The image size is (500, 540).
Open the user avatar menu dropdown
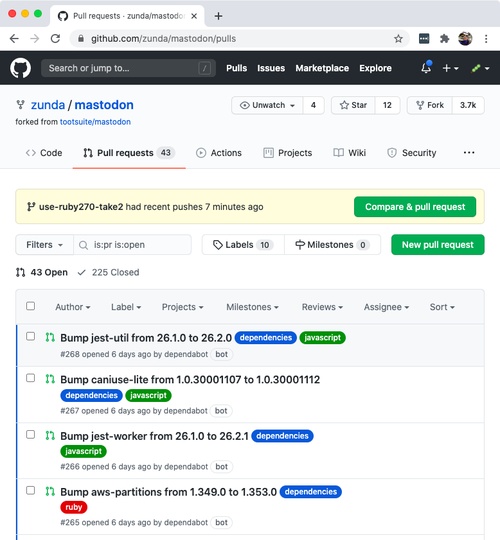click(x=480, y=68)
